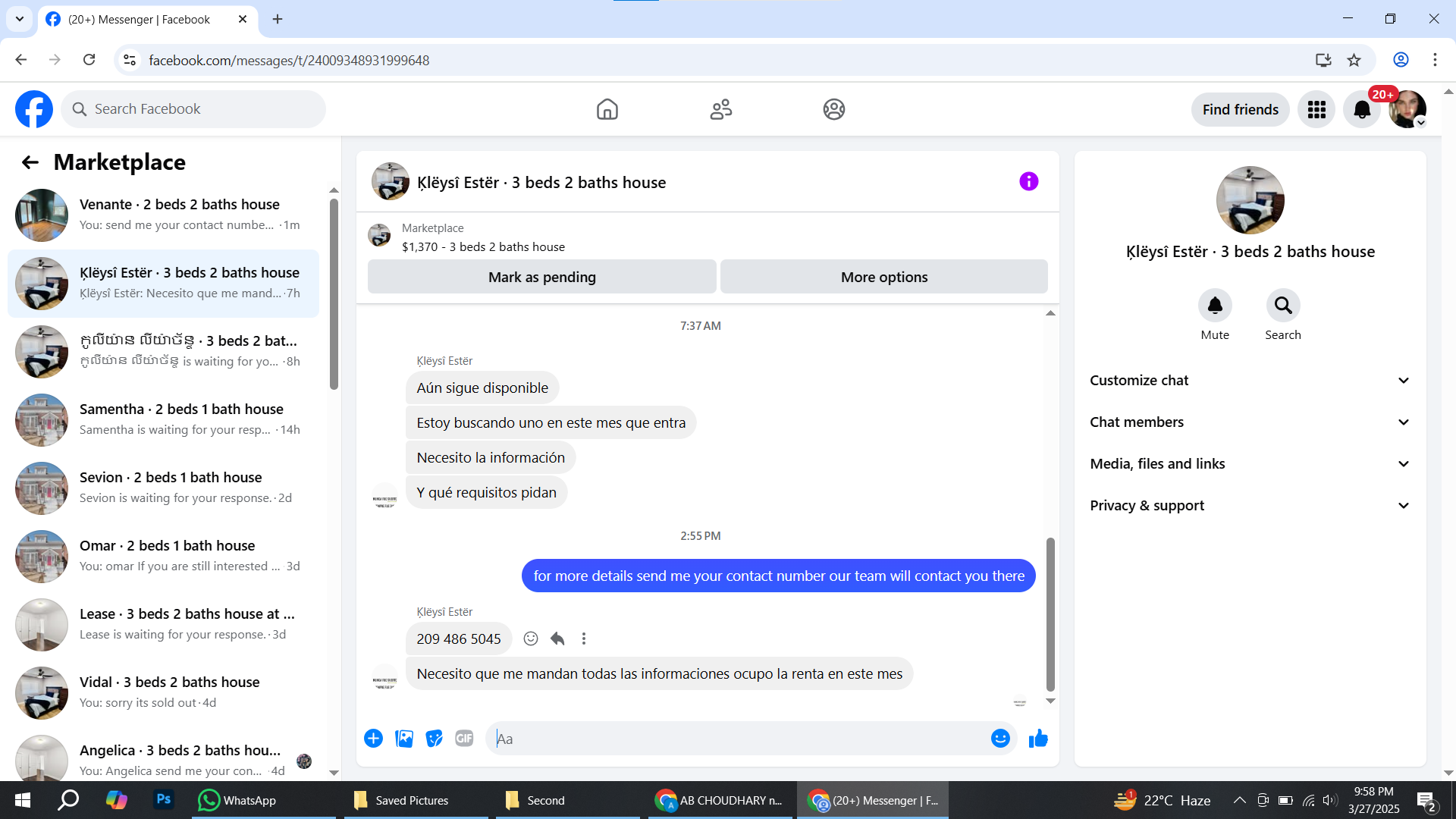Open the Samentha 2 beds 1 bath conversation
This screenshot has width=1456, height=819.
coord(163,420)
